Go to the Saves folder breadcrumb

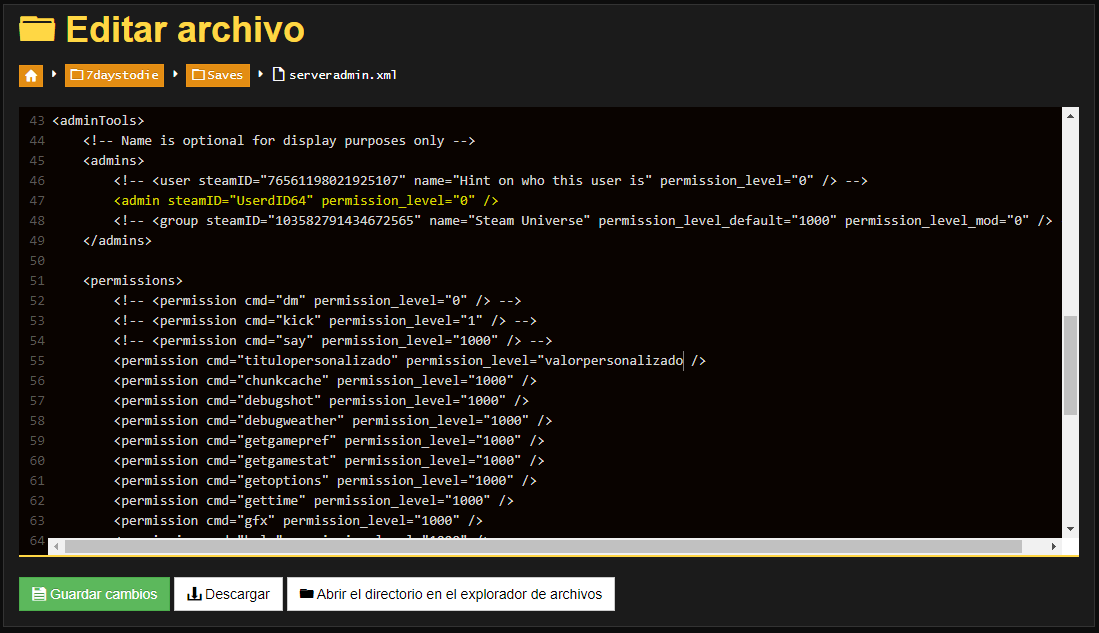(x=217, y=75)
